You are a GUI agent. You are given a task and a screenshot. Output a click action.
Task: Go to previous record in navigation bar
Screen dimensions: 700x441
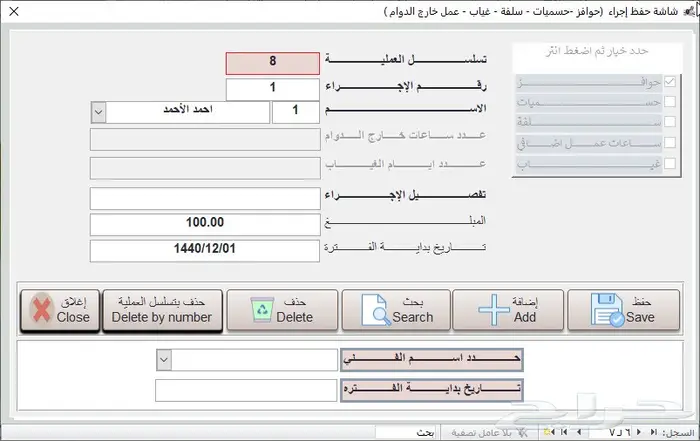tap(639, 432)
